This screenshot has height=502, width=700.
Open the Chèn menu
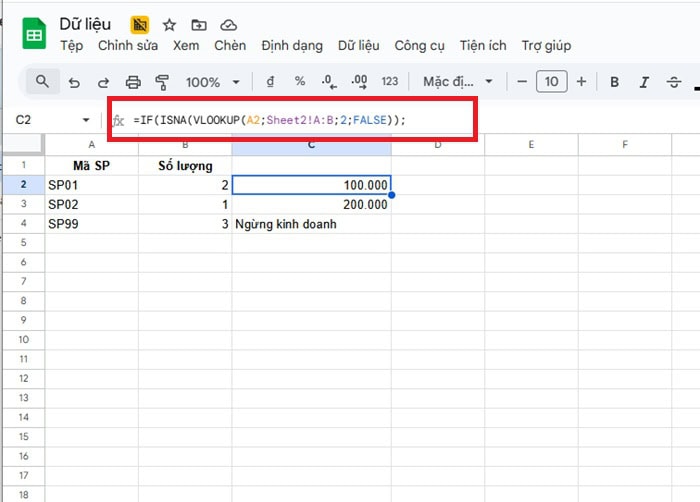click(x=230, y=45)
